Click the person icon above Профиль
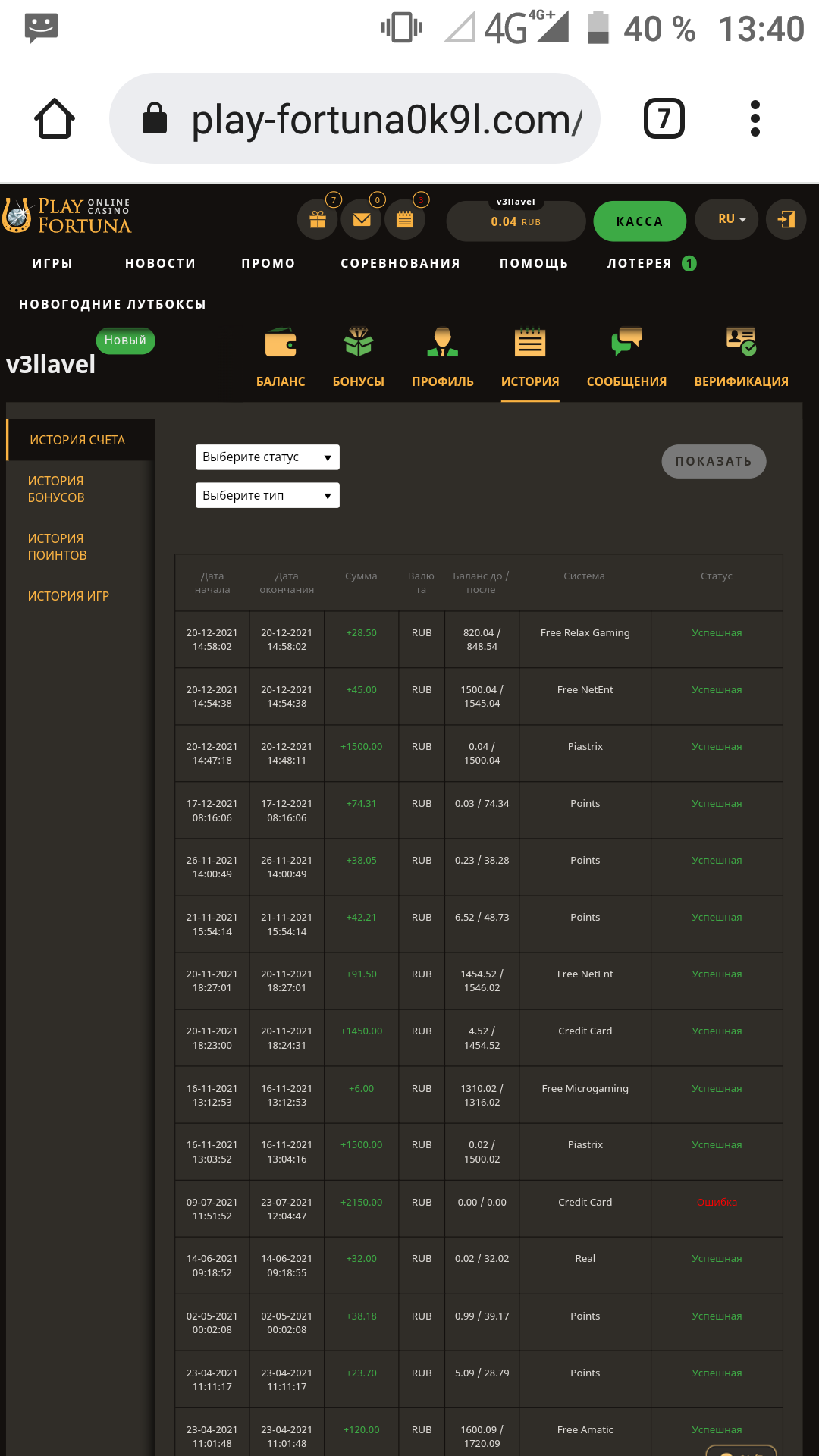The height and width of the screenshot is (1456, 819). pyautogui.click(x=443, y=343)
